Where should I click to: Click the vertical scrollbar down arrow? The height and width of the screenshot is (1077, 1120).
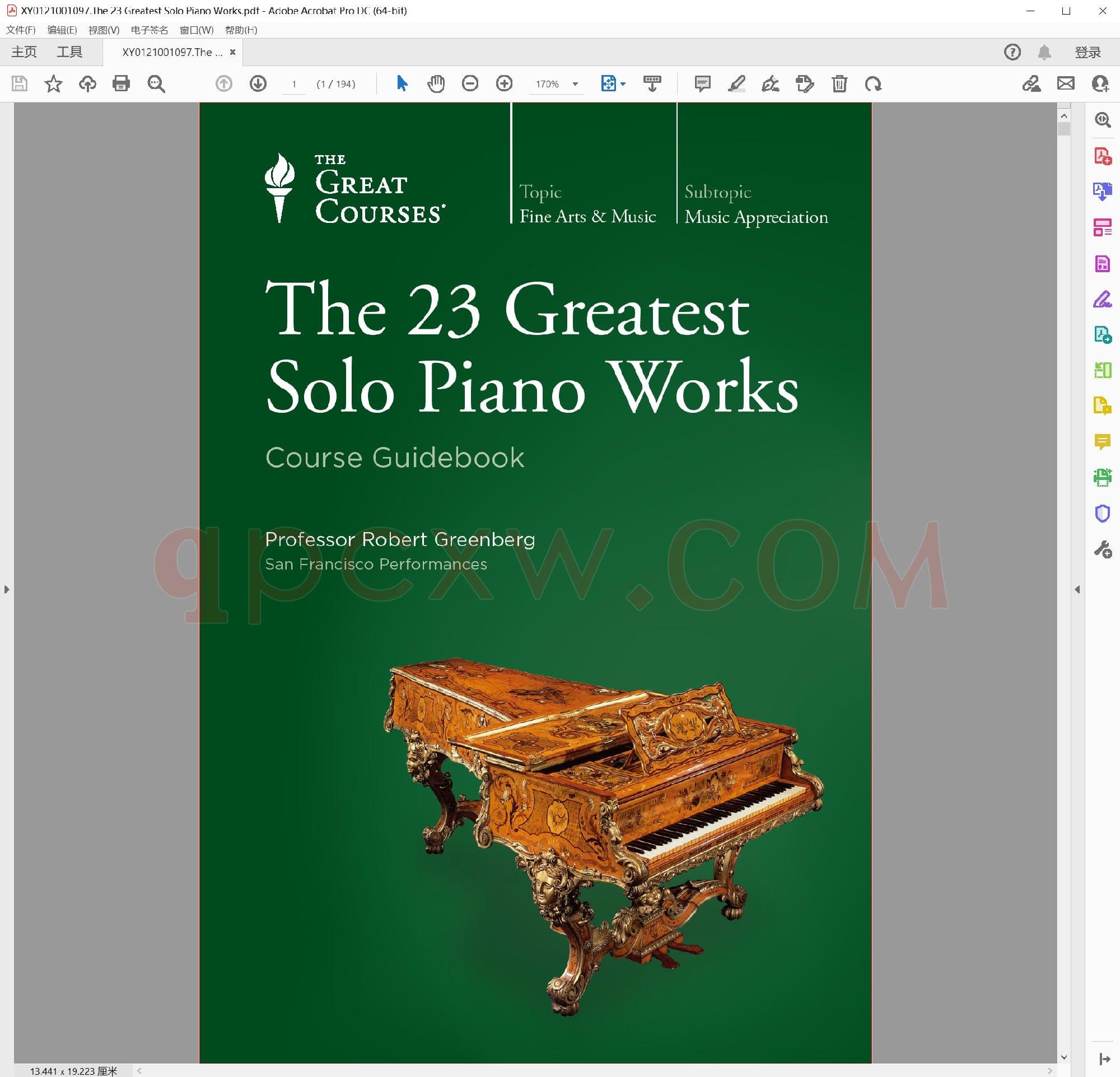point(1063,1057)
